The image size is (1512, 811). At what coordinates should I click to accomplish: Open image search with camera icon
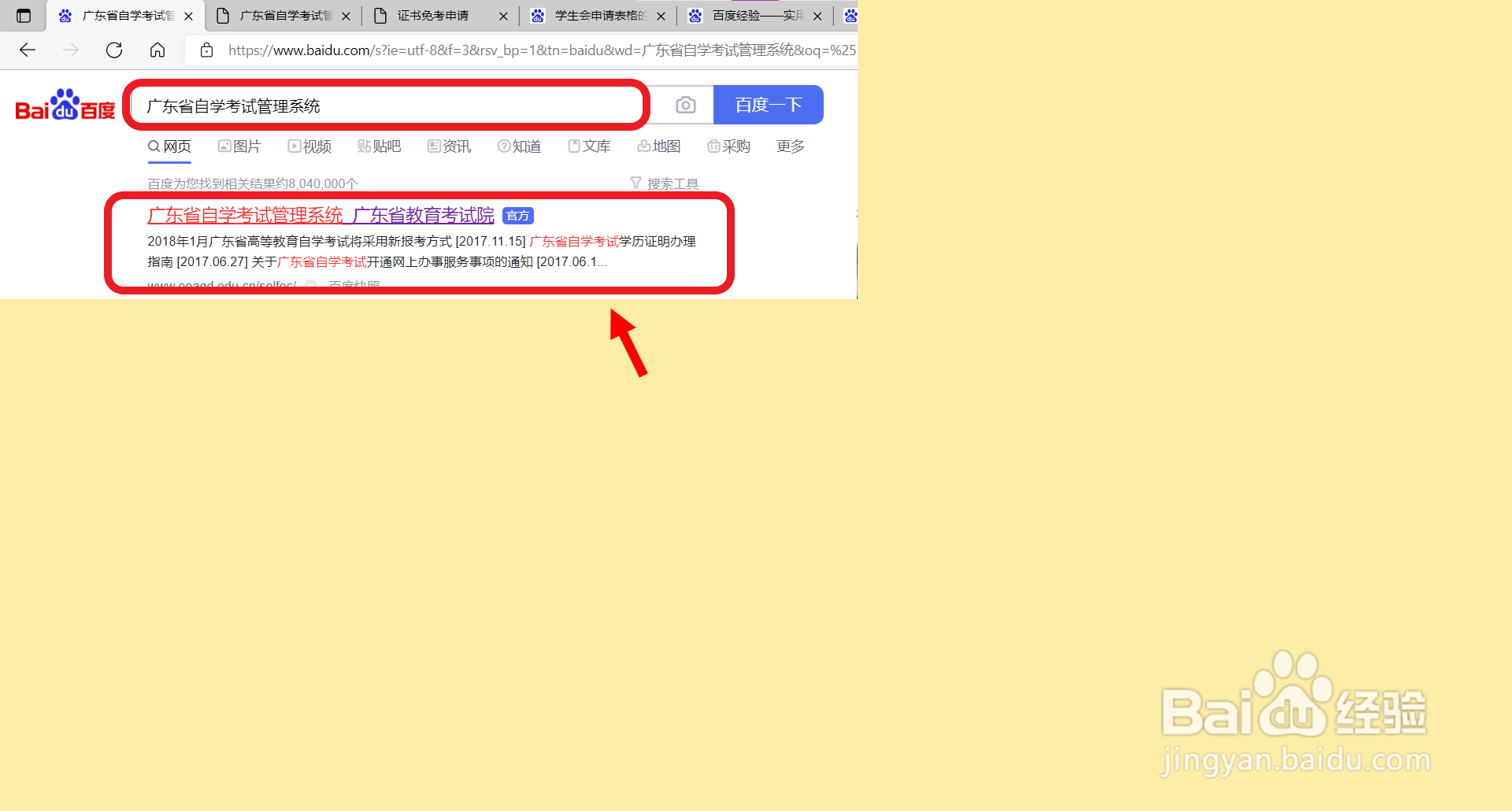(686, 105)
